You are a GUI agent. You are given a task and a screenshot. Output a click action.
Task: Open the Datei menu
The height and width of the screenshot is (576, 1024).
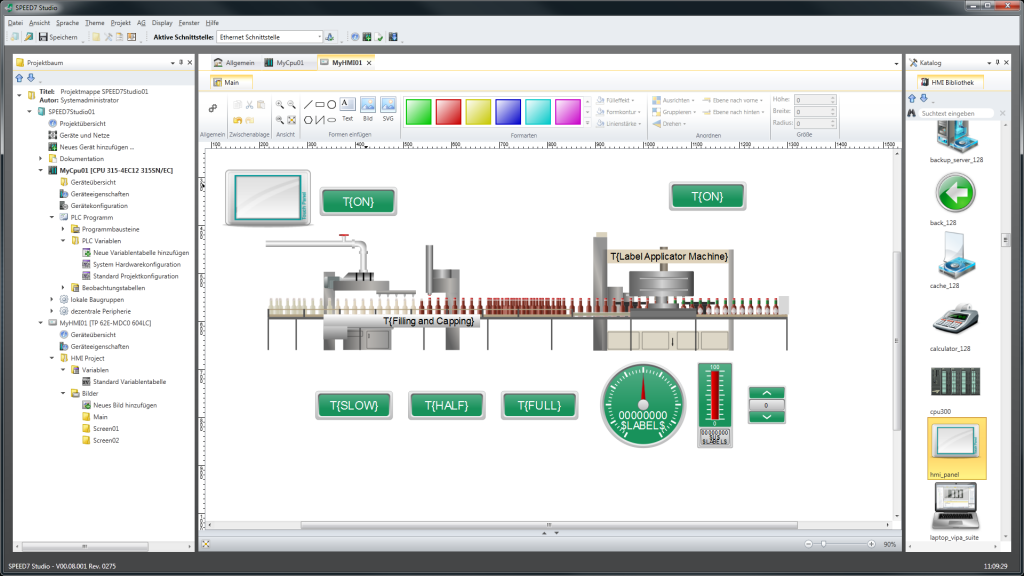click(15, 23)
